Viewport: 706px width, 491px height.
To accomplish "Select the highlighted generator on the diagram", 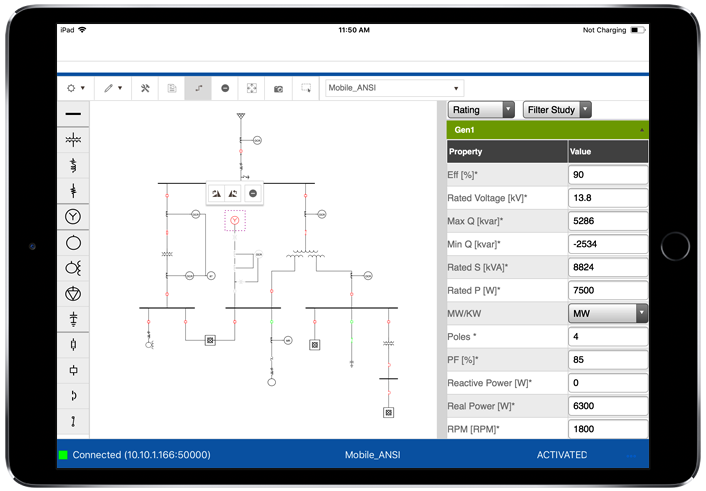I will (x=234, y=219).
